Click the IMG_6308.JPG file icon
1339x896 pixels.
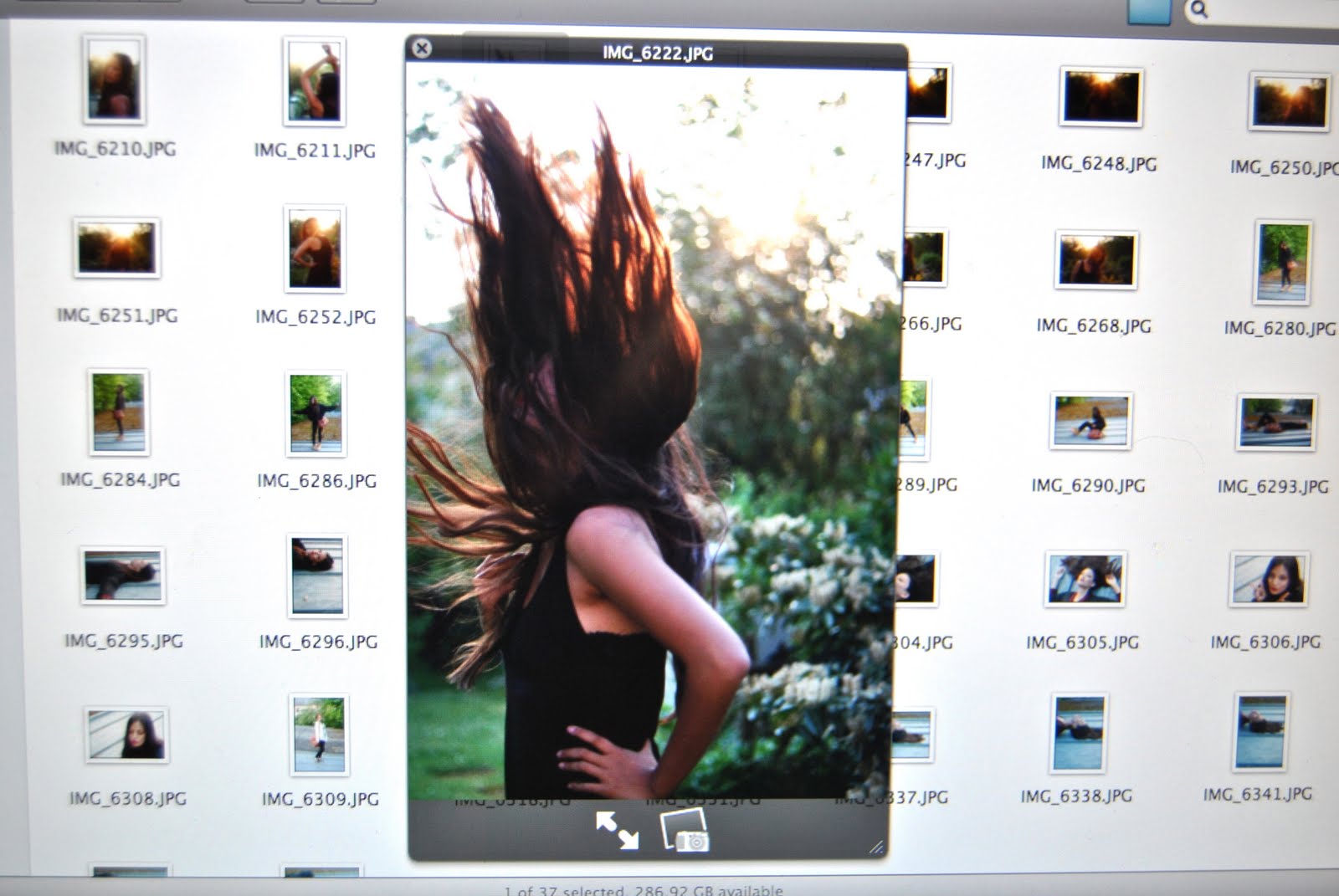(126, 735)
